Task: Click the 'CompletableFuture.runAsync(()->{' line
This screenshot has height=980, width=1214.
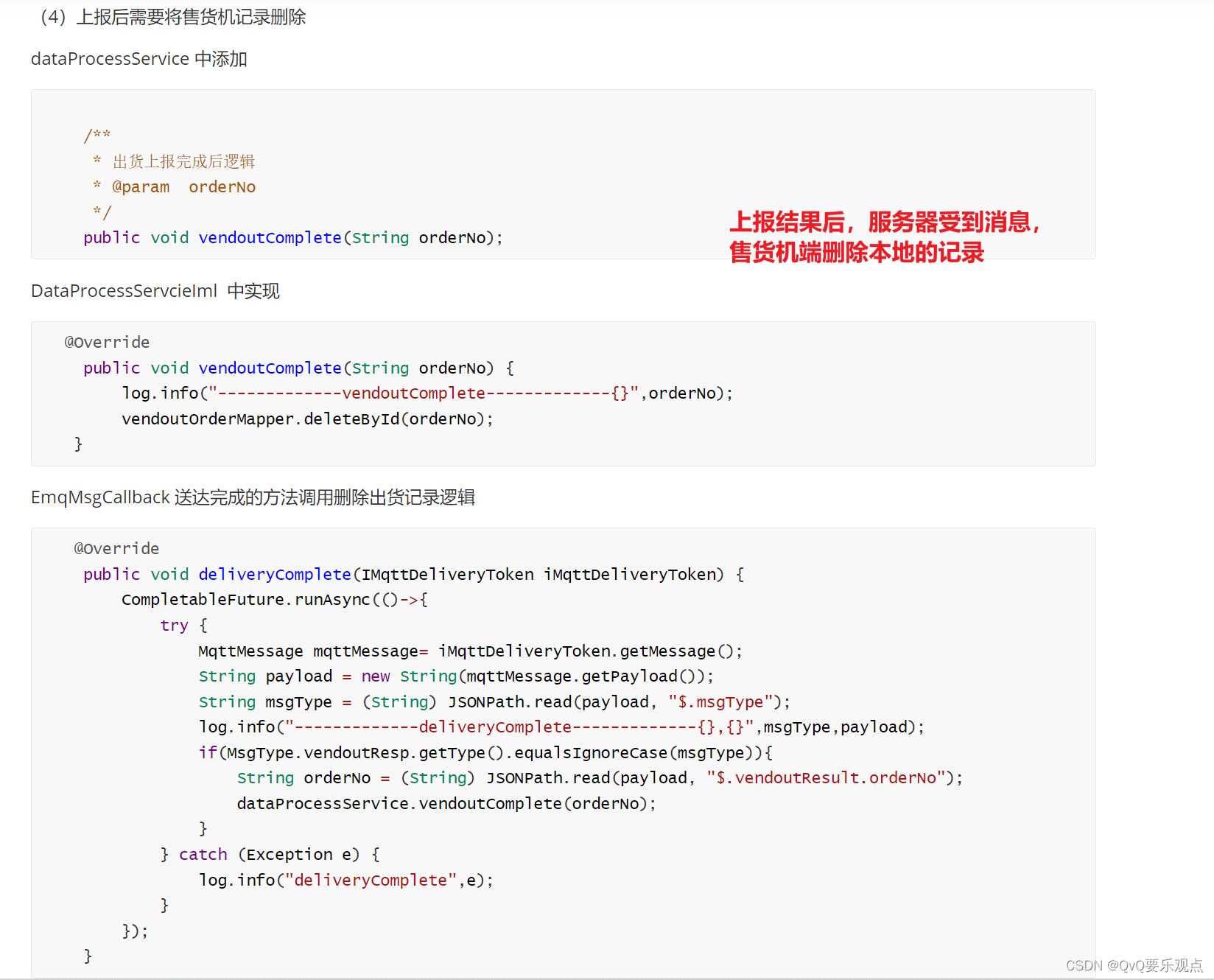Action: click(275, 600)
